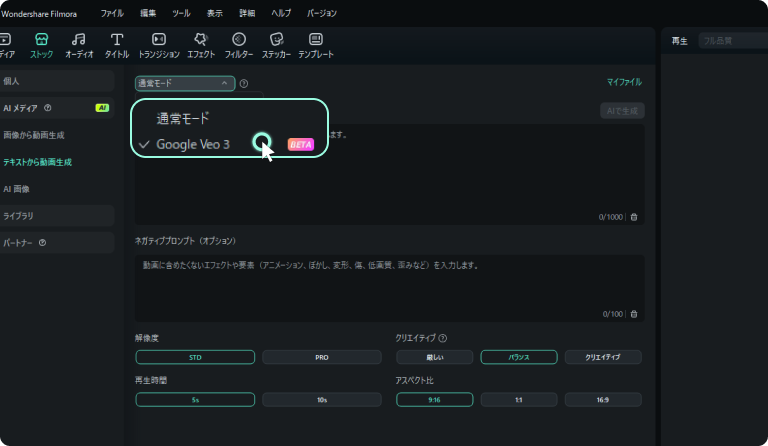Screen dimensions: 768x446
Task: Open the オーディオ (Audio) tab
Action: (x=79, y=46)
